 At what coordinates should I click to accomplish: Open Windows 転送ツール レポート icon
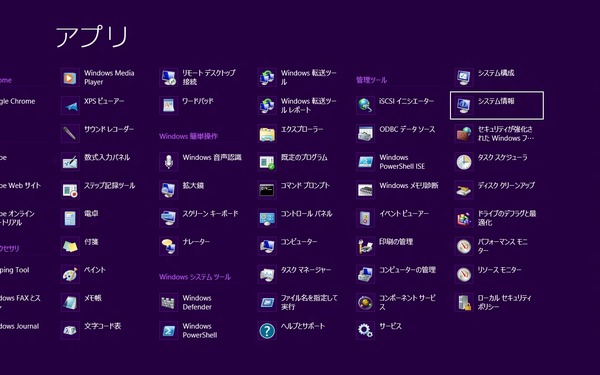click(x=267, y=106)
